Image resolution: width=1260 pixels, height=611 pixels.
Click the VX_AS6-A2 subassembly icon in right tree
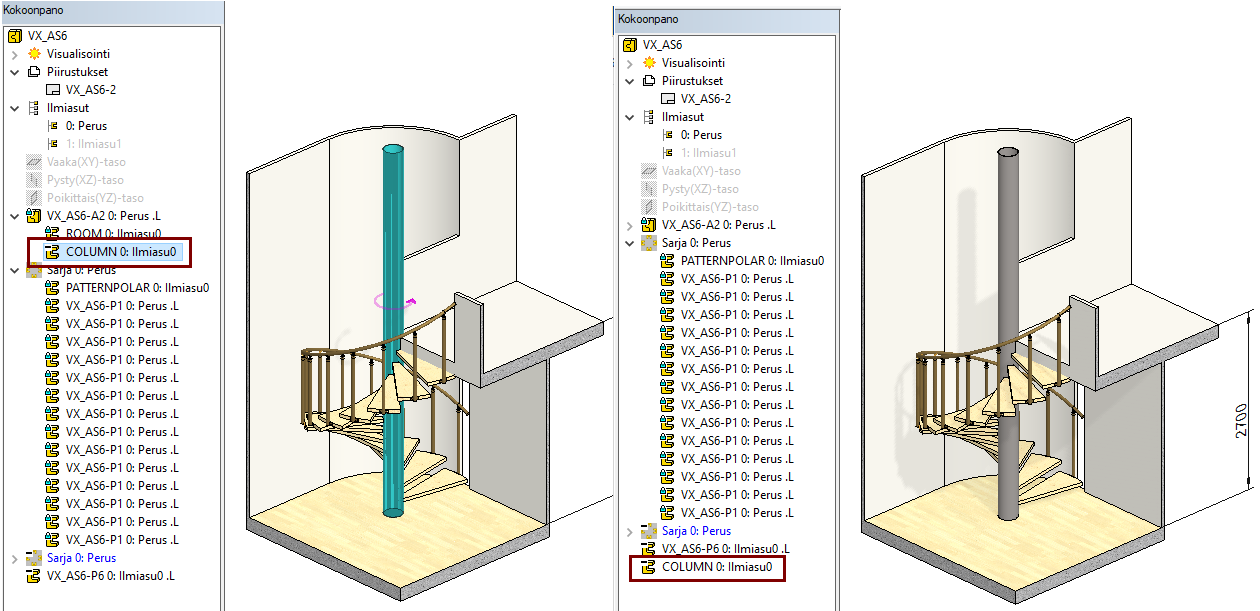point(649,225)
